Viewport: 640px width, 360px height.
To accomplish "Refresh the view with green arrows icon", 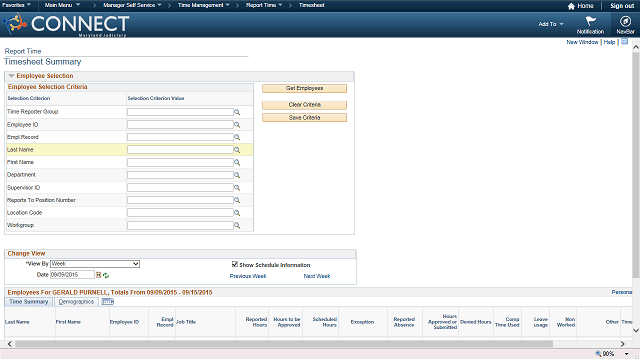I will pos(106,276).
